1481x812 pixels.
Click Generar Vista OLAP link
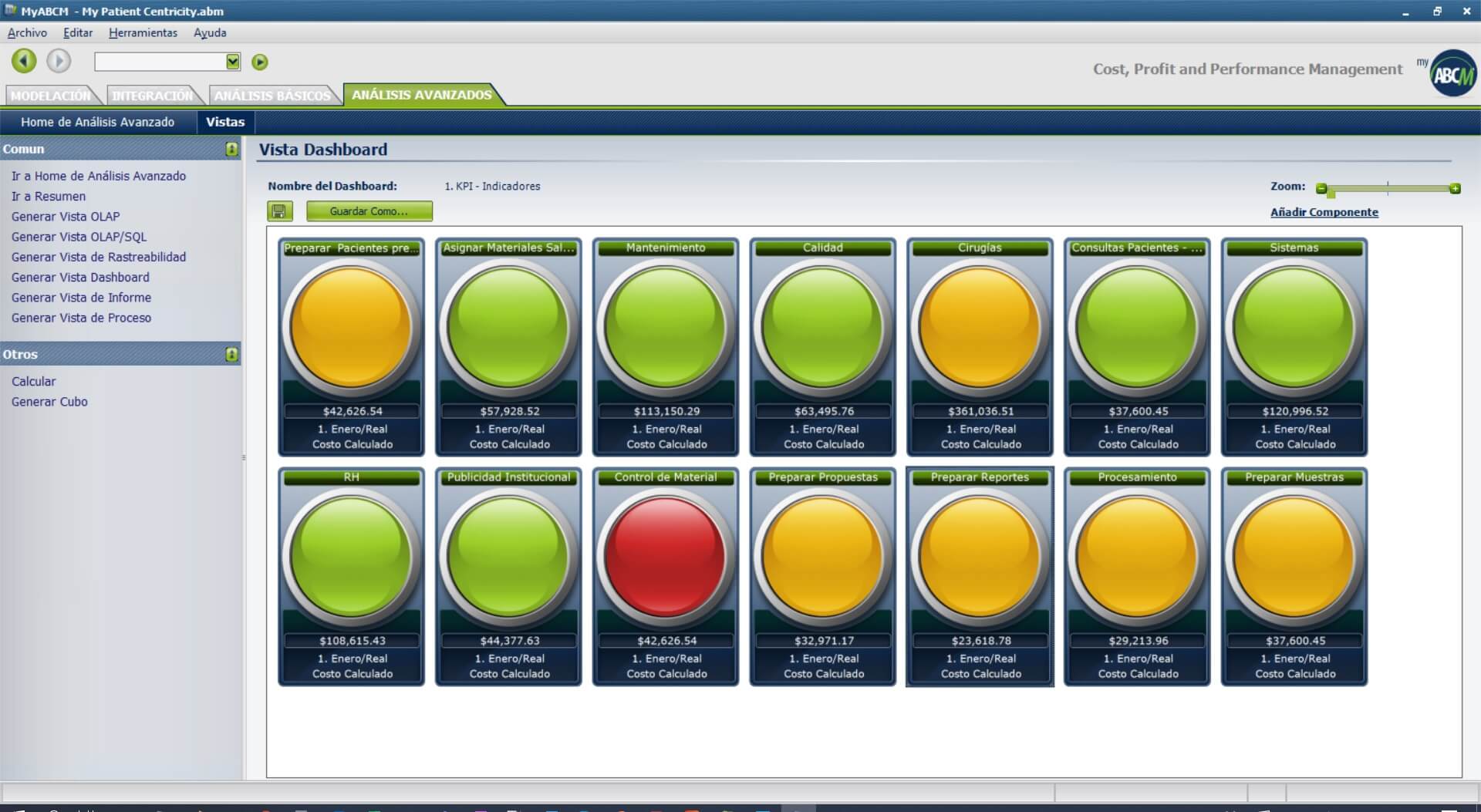[x=66, y=216]
